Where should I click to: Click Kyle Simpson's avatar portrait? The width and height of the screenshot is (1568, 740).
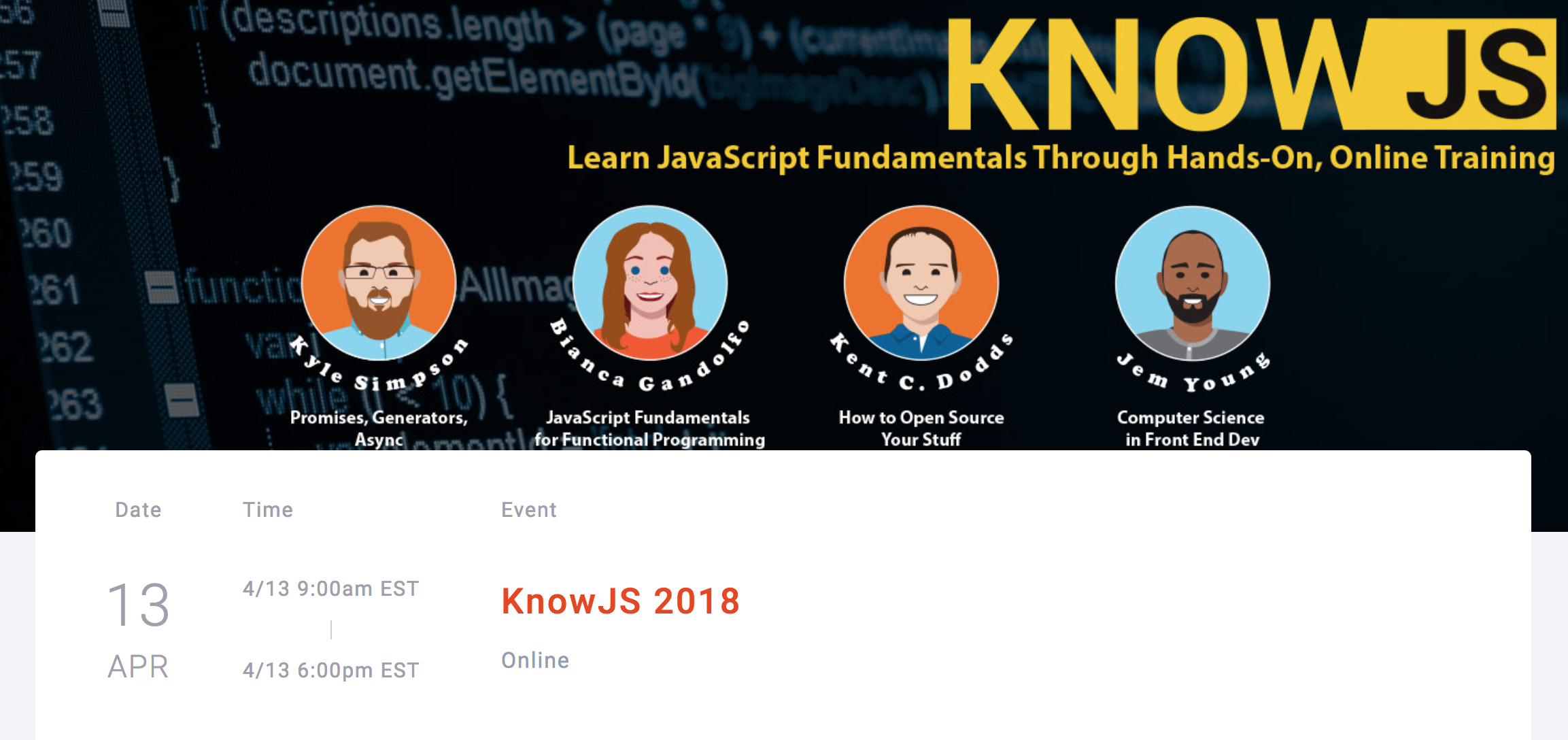[x=379, y=282]
